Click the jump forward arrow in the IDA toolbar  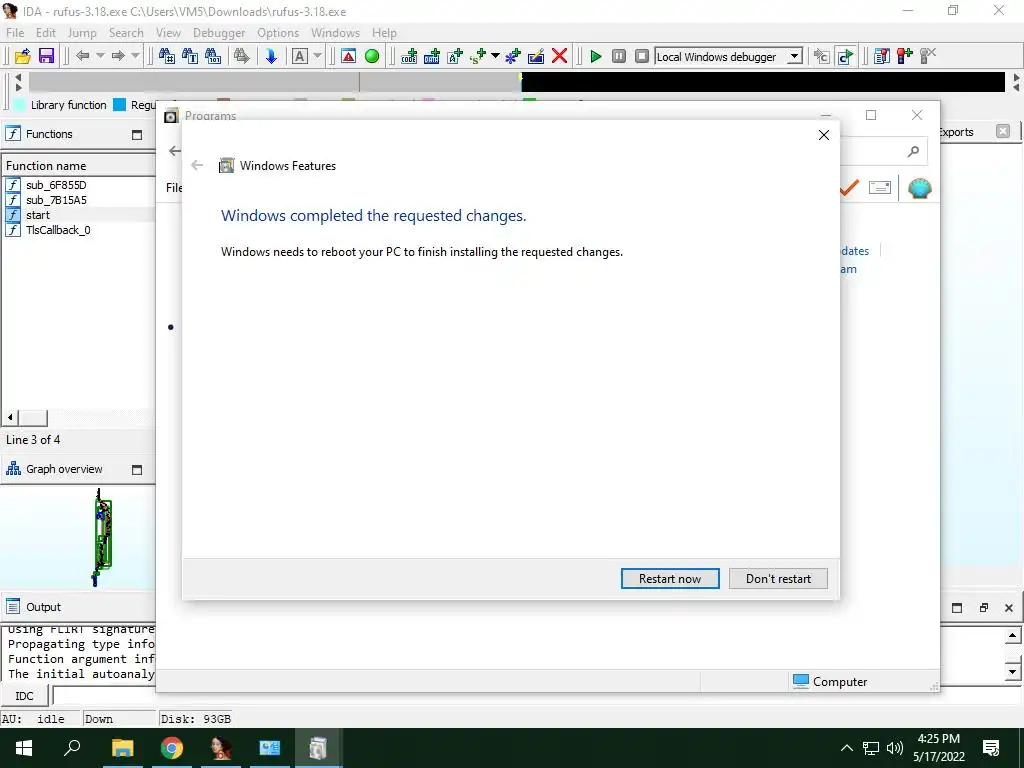118,56
